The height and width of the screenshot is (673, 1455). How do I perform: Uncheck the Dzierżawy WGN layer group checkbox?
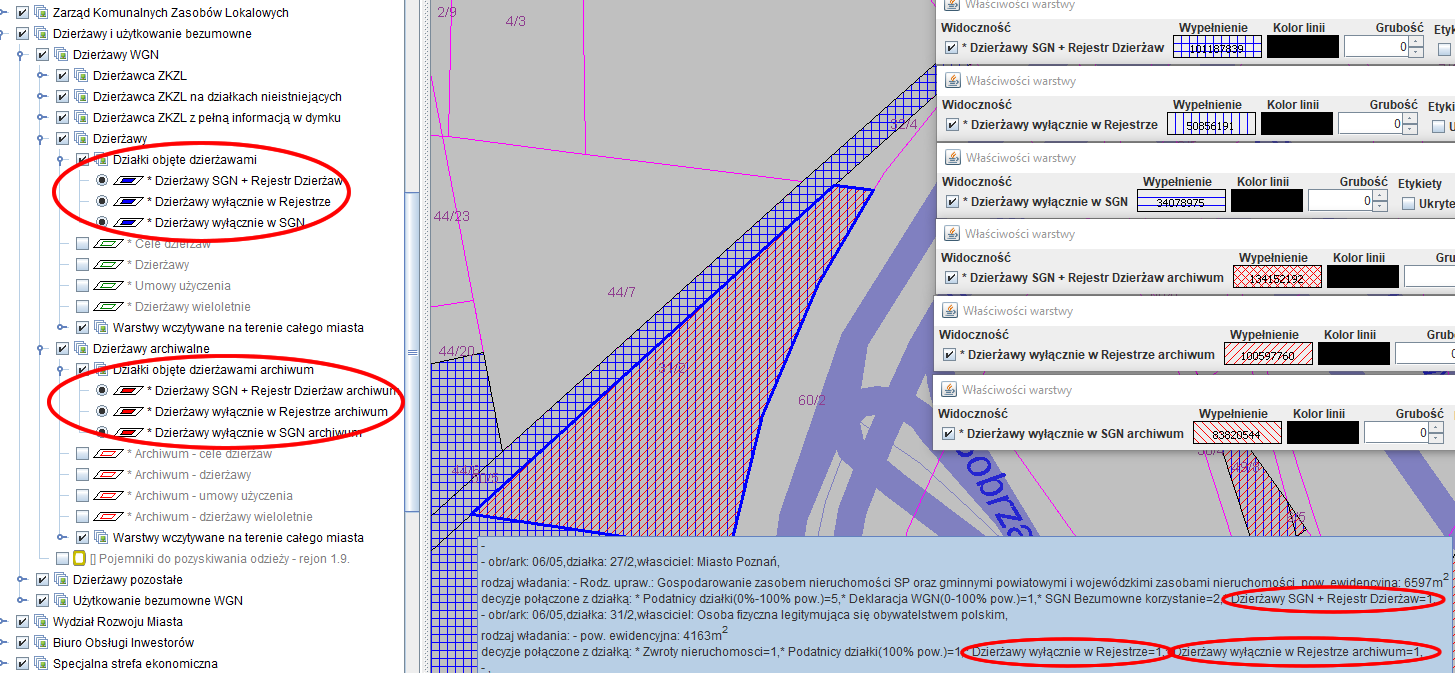42,55
